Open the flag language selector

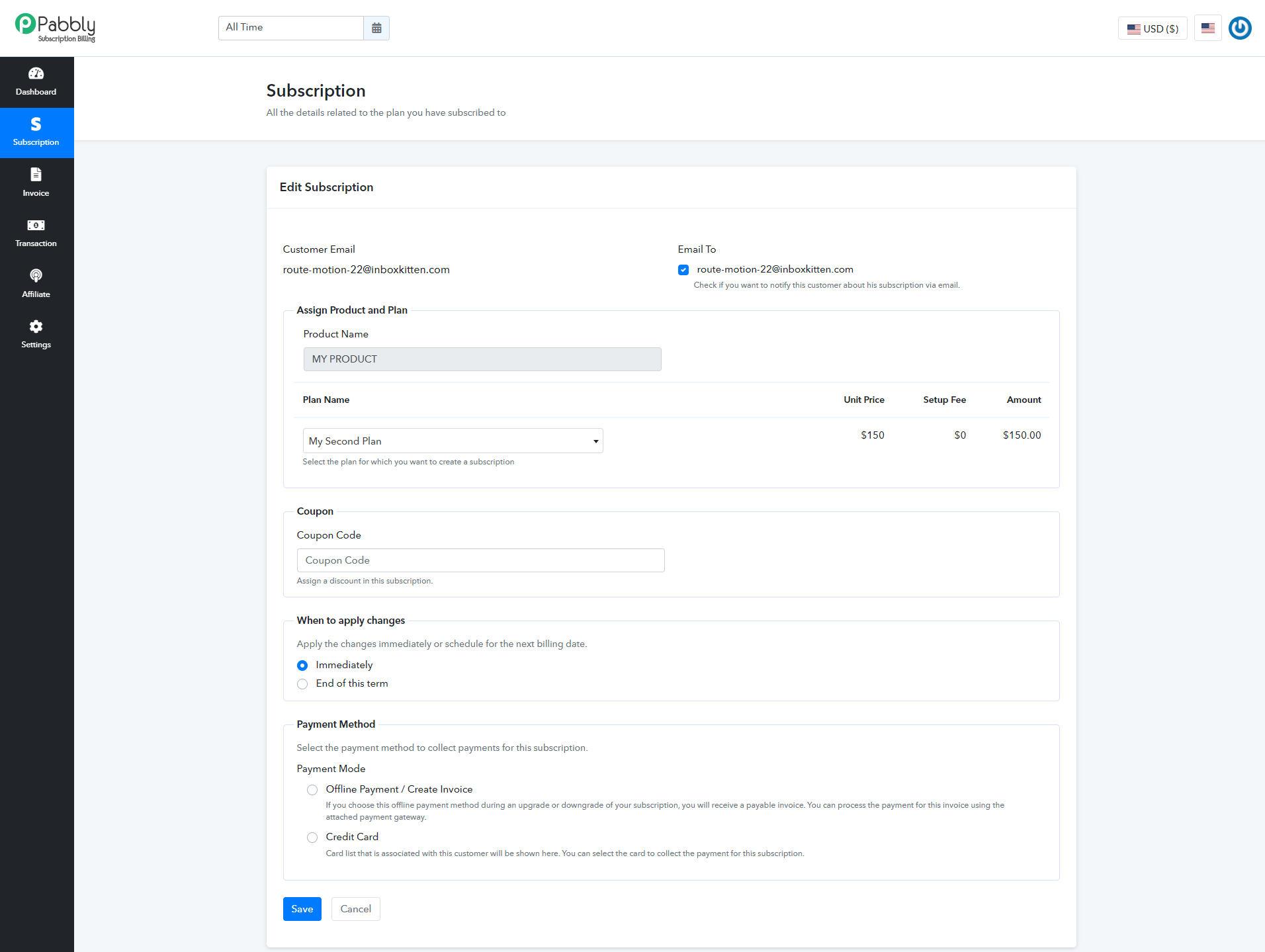coord(1208,28)
